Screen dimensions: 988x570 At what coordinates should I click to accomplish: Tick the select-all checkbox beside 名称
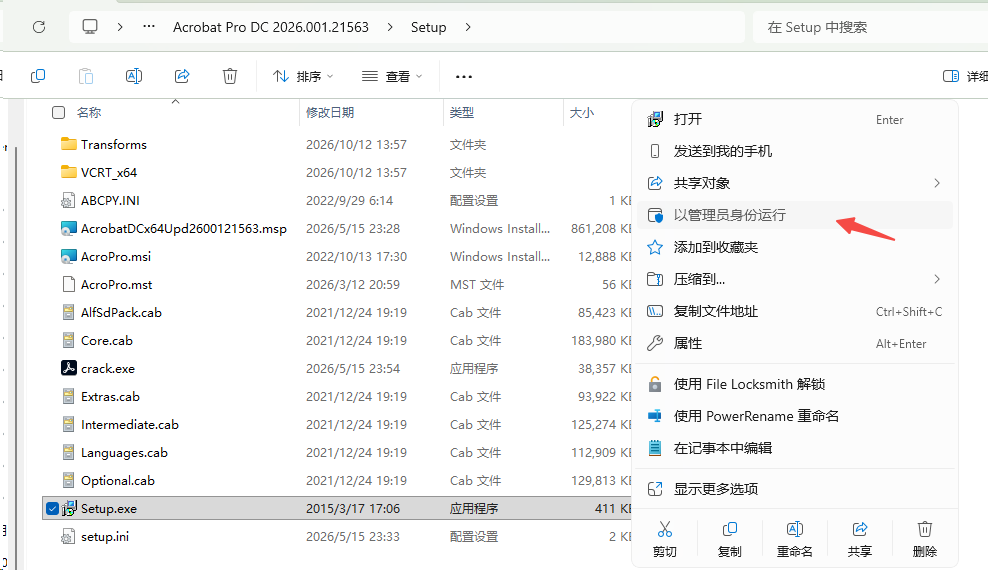(59, 112)
